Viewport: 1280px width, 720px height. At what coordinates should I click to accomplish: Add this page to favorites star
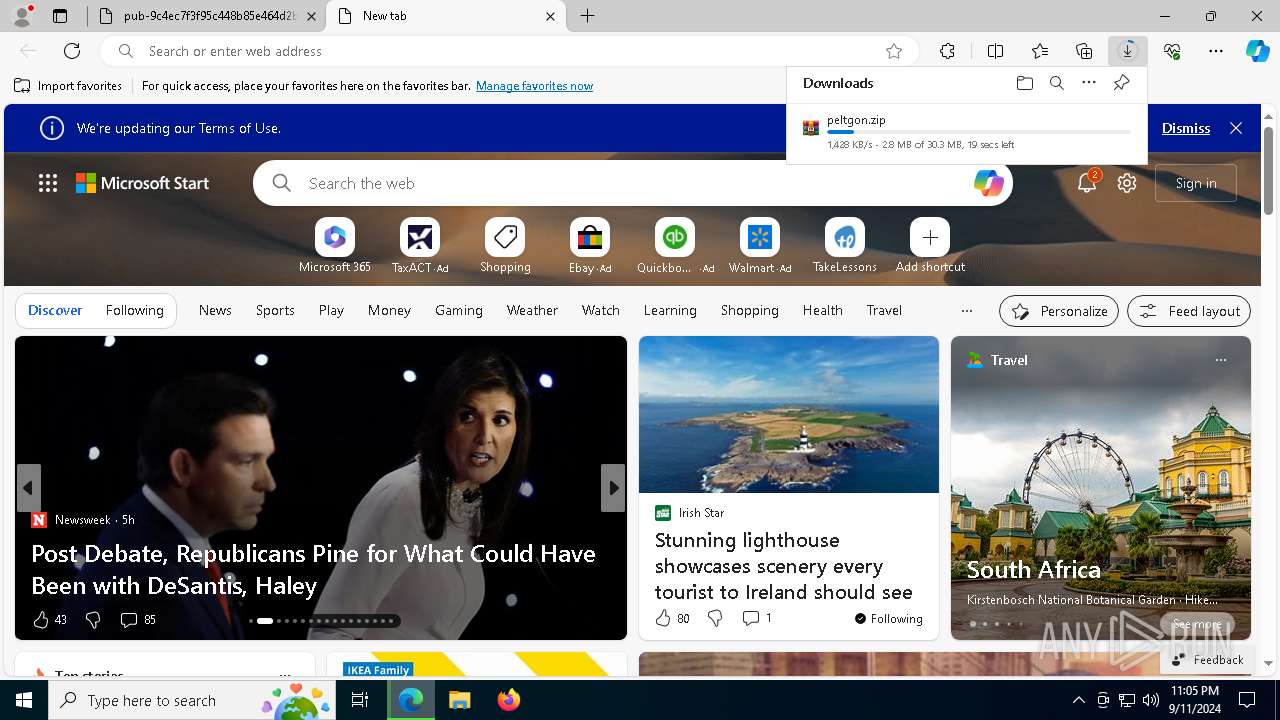click(894, 51)
